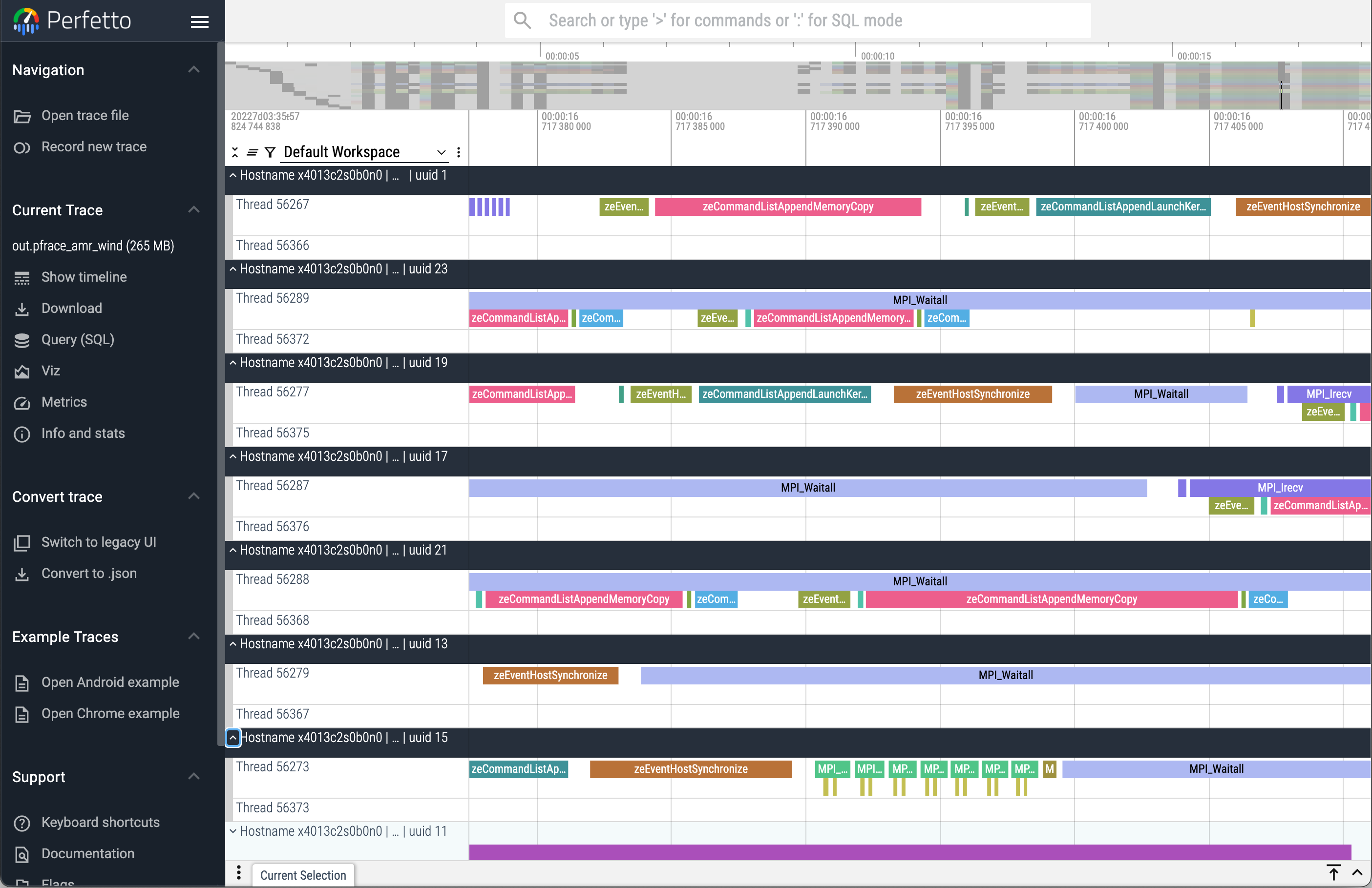Open Query (SQL) page

click(x=78, y=339)
